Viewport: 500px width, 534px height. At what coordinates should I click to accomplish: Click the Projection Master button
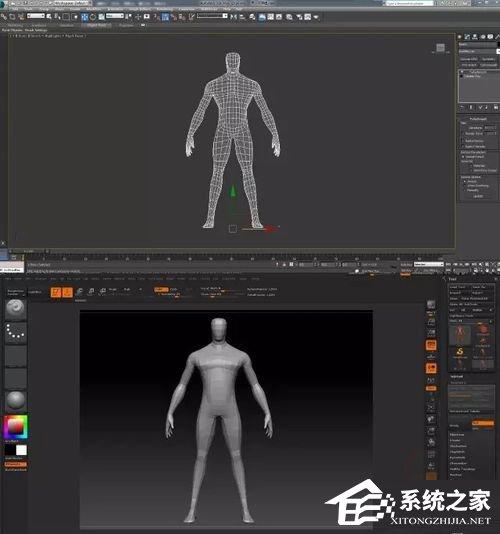(16, 292)
